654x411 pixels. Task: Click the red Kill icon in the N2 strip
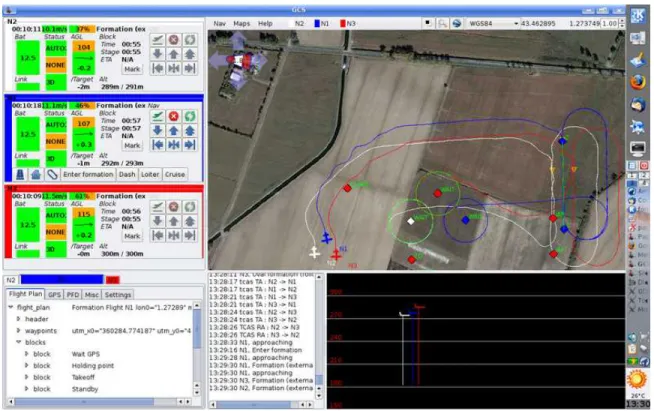point(174,40)
